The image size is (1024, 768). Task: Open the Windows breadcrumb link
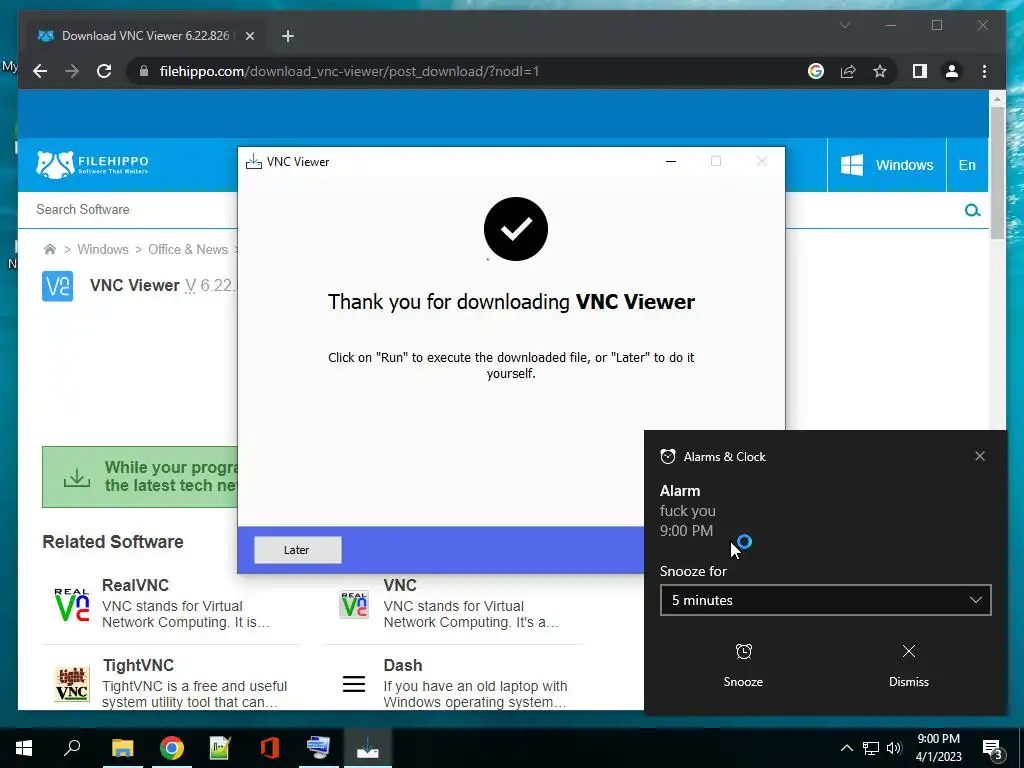[x=103, y=249]
